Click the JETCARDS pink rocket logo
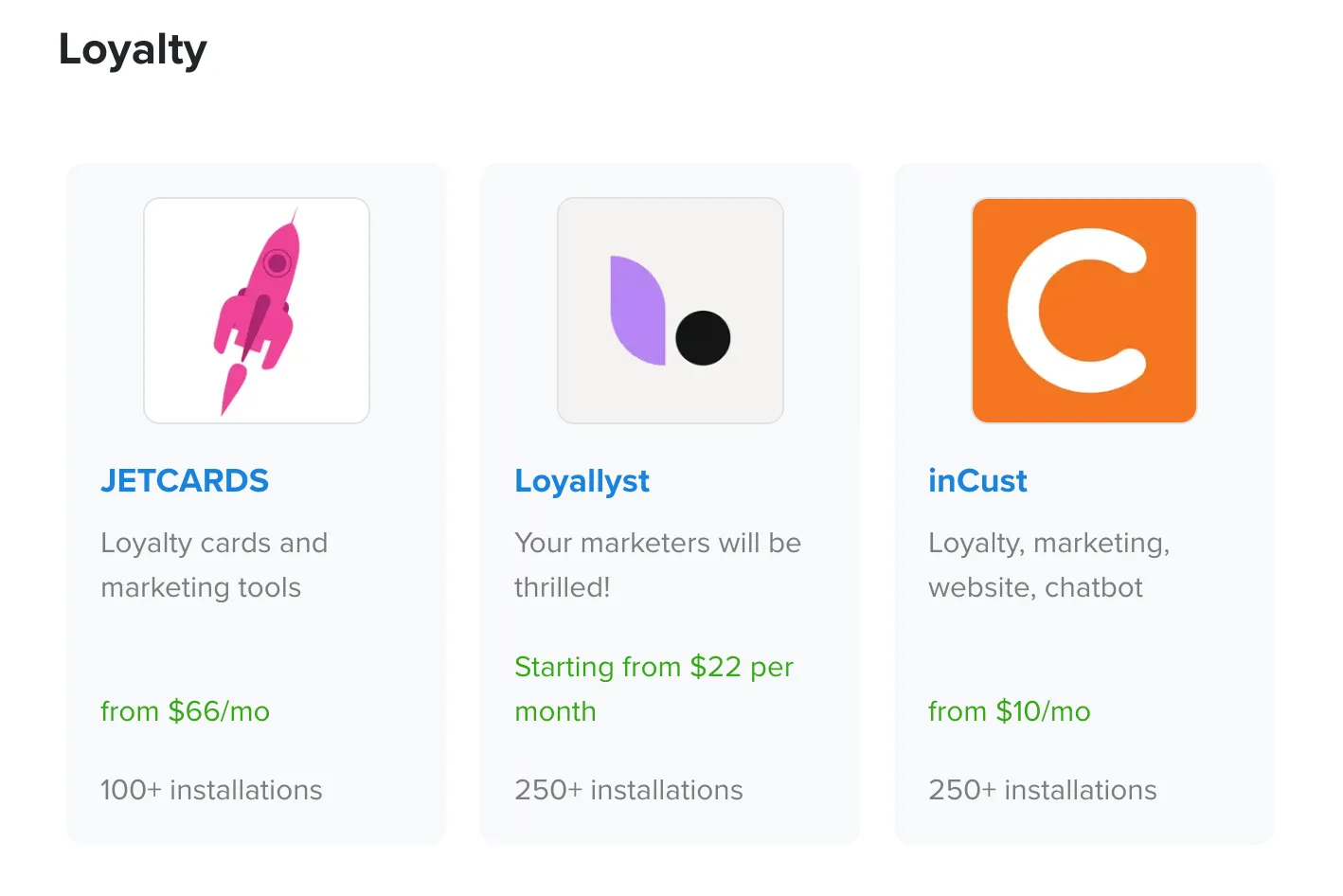The width and height of the screenshot is (1343, 896). pos(257,311)
